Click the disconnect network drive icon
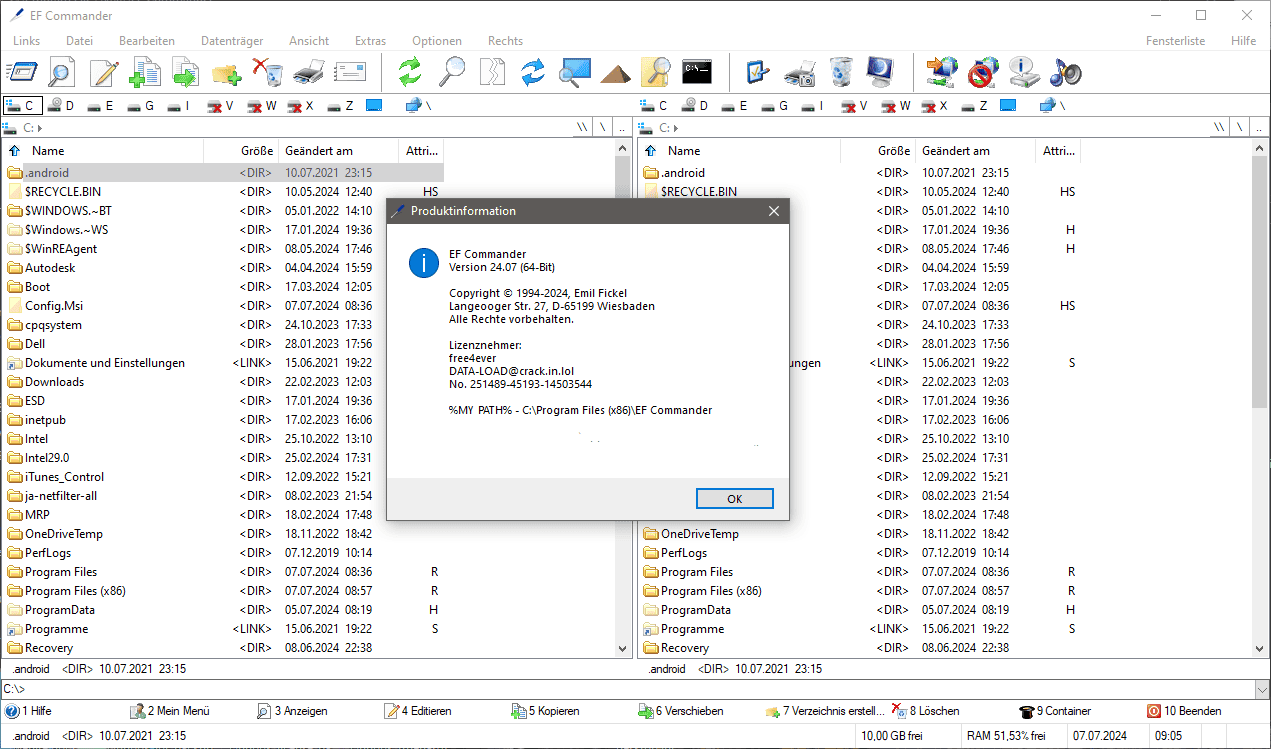The image size is (1271, 749). [983, 72]
